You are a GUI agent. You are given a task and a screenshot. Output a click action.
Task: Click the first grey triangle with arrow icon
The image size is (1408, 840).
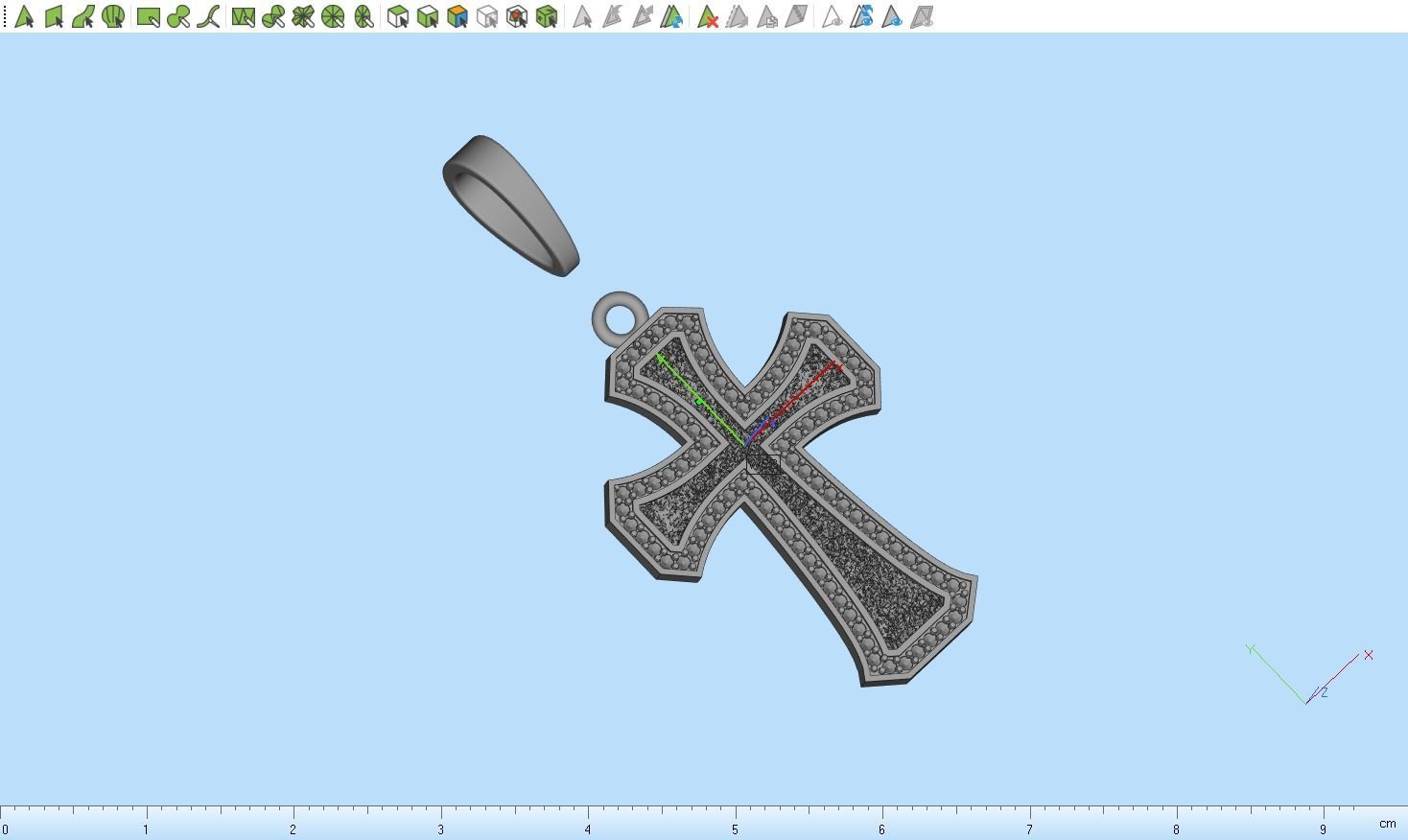click(612, 16)
